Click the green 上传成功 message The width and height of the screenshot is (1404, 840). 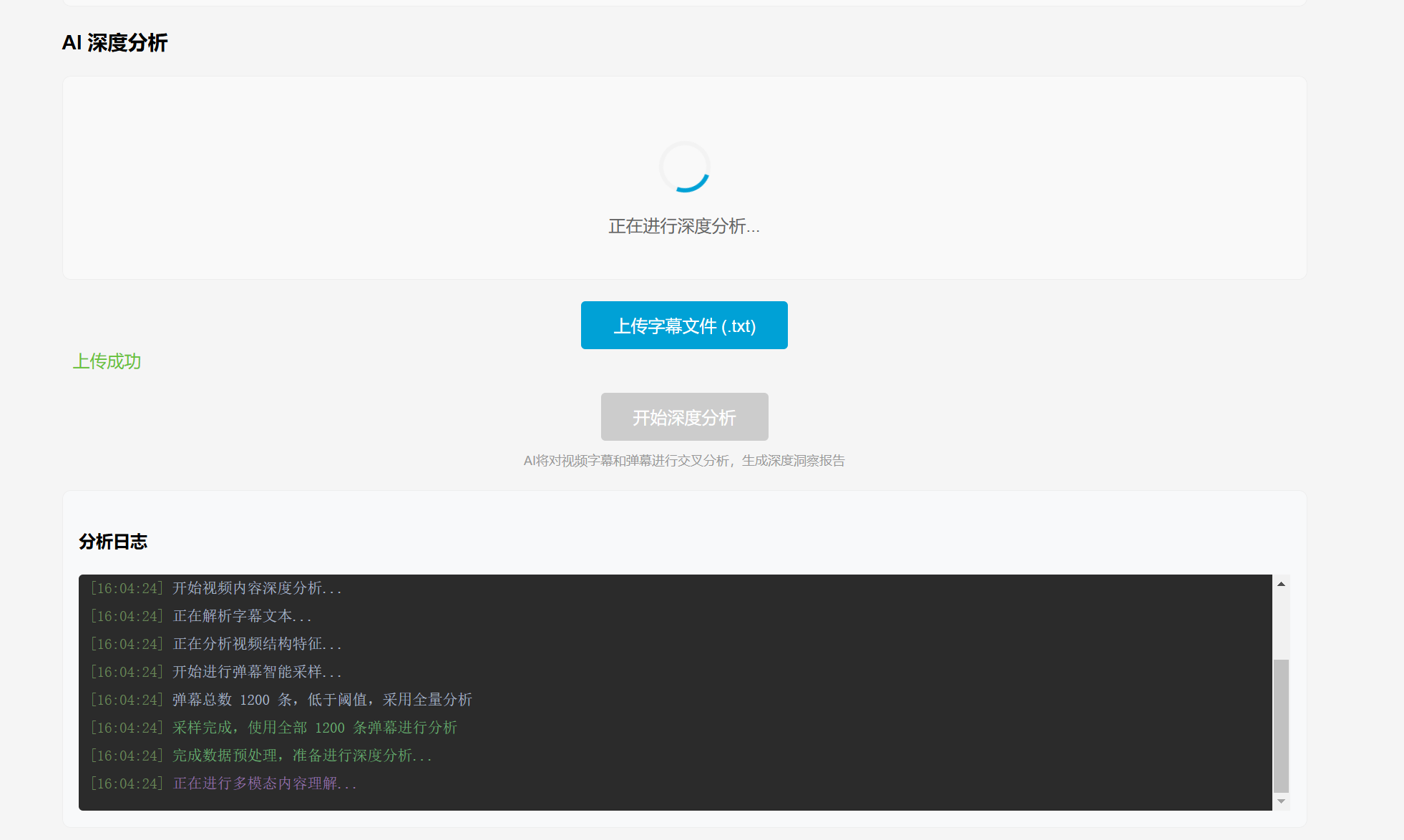pos(107,361)
